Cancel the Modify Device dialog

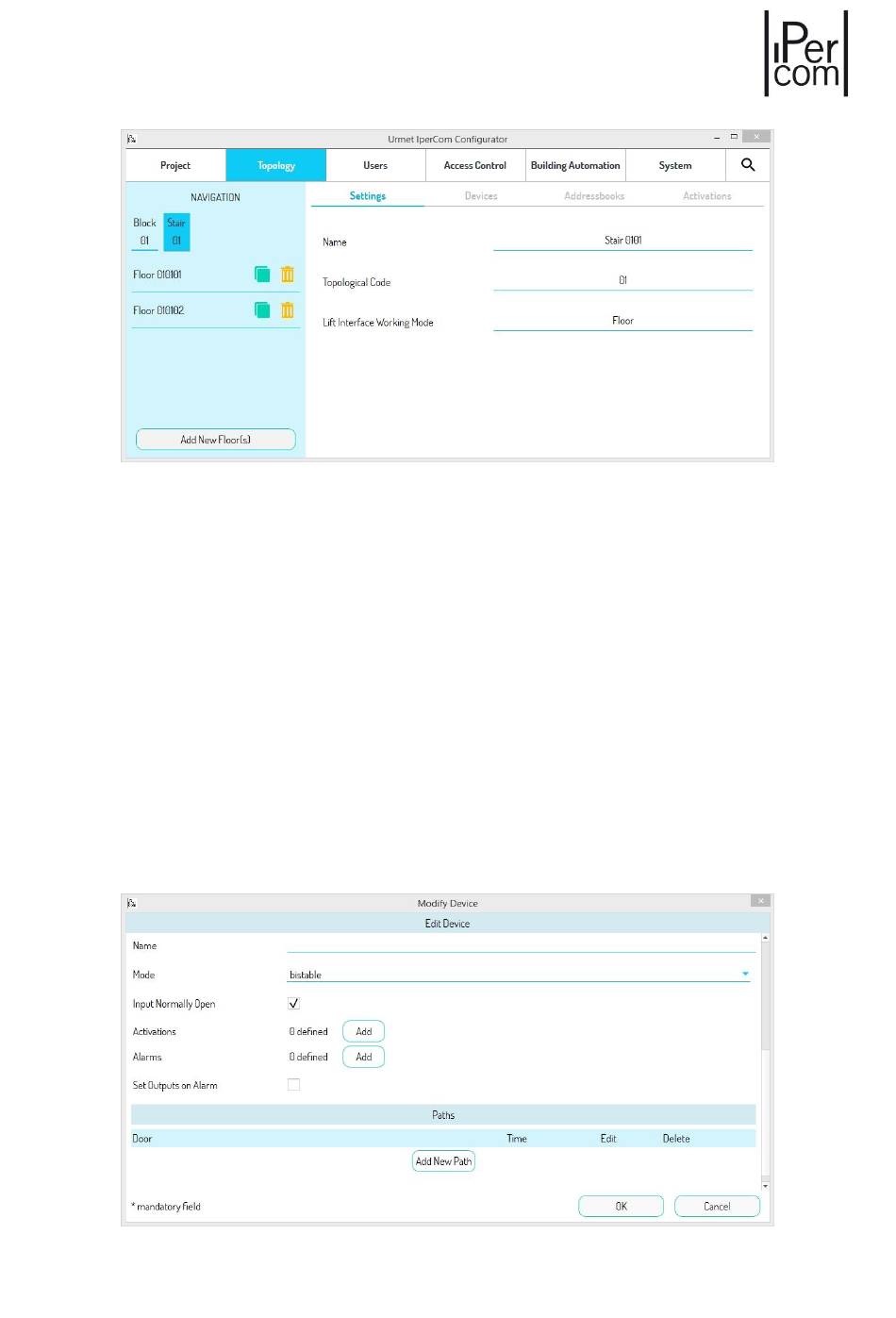pyautogui.click(x=717, y=1207)
